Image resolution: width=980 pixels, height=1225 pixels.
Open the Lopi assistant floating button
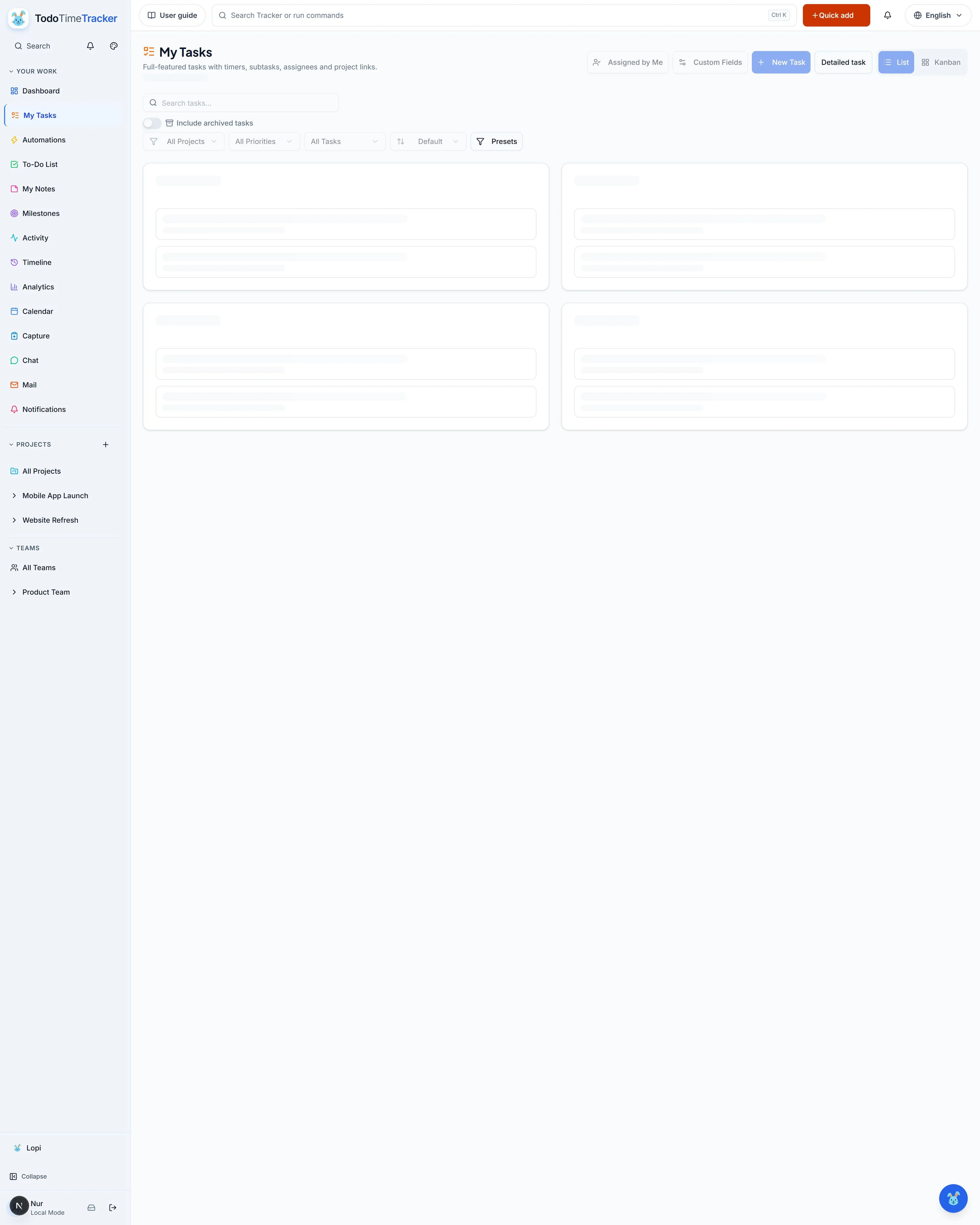pos(953,1198)
